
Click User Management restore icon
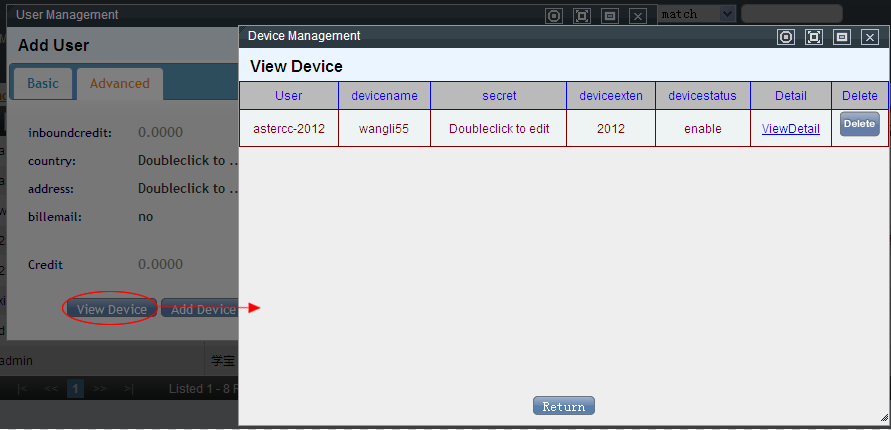click(610, 16)
